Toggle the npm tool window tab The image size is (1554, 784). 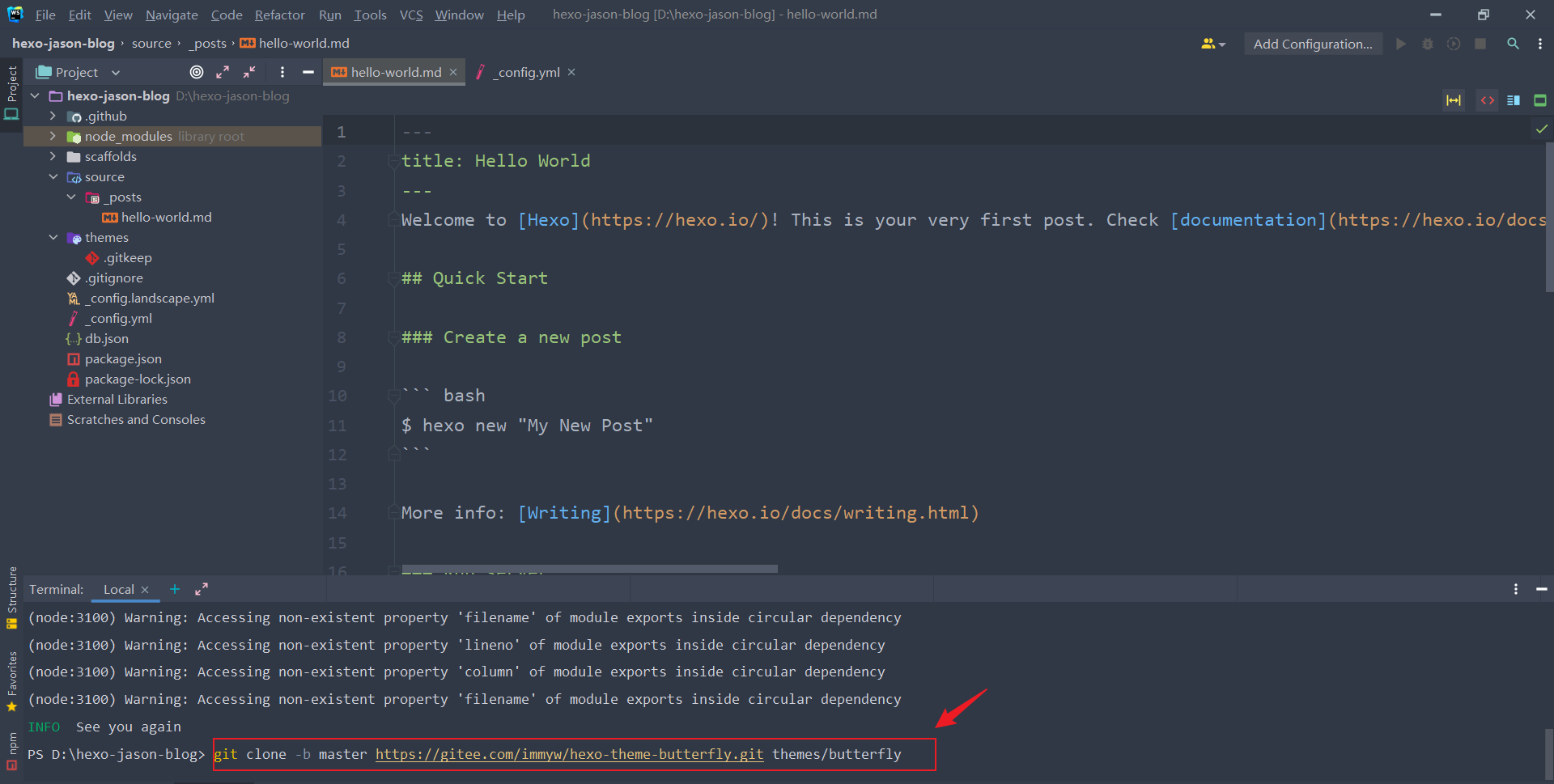pyautogui.click(x=11, y=752)
